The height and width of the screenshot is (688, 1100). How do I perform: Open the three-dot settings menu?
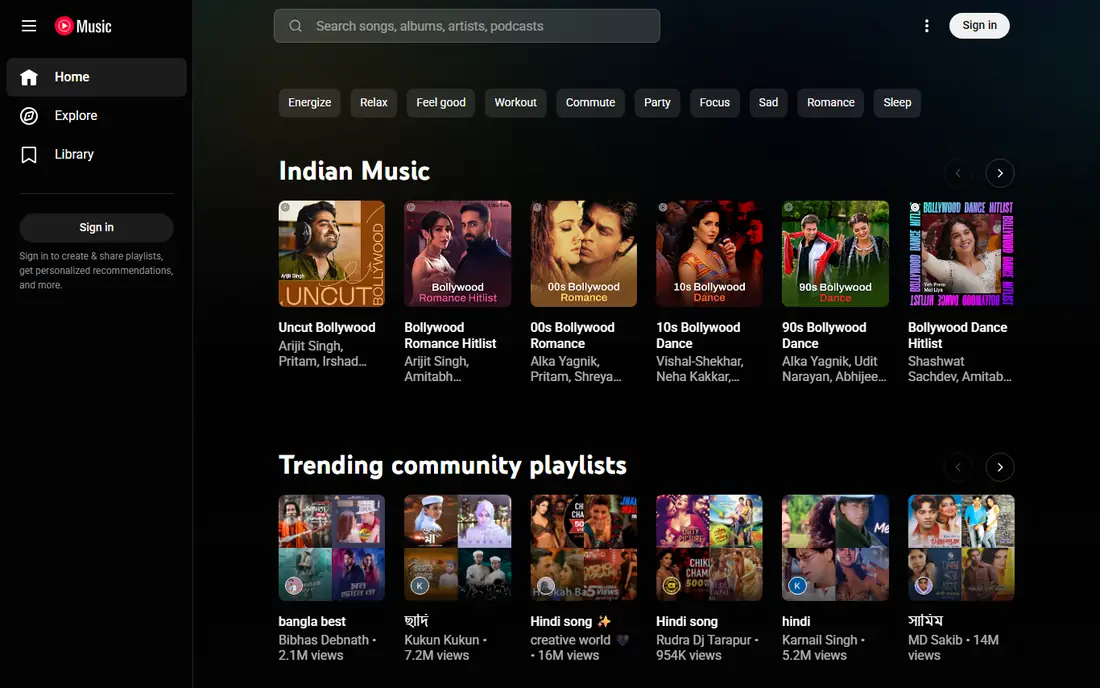tap(927, 26)
